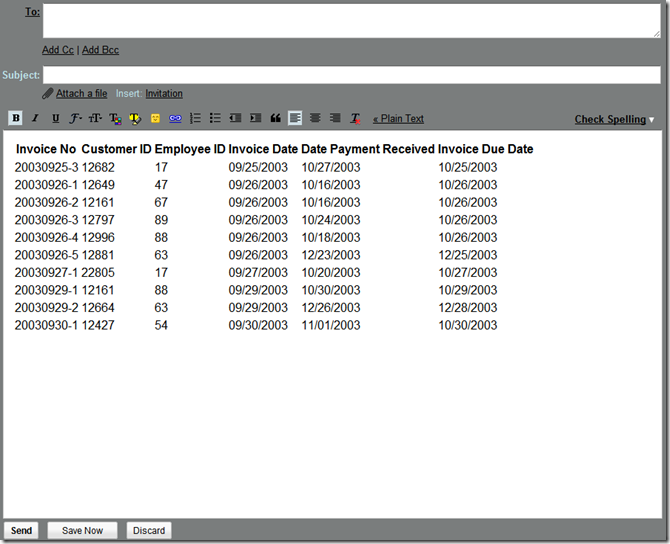Toggle bold formatting in the toolbar

coord(15,118)
